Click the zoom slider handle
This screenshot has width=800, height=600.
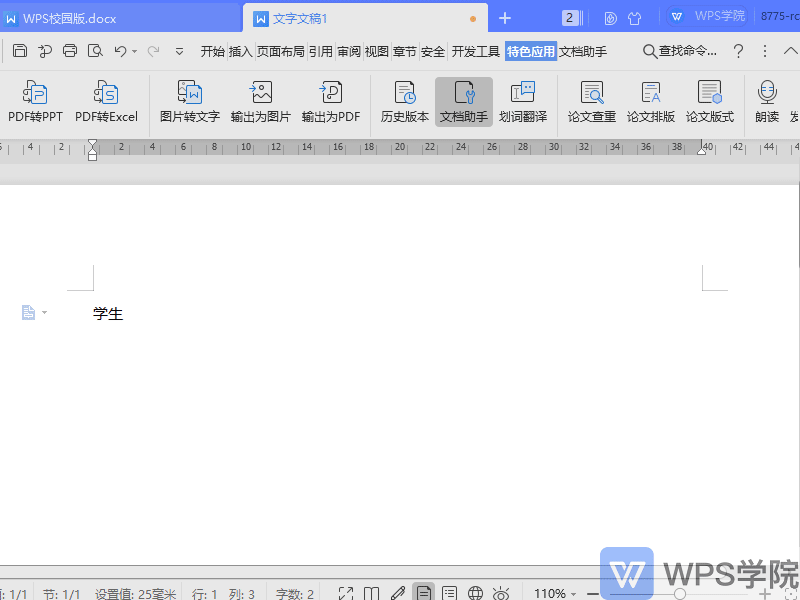click(679, 593)
